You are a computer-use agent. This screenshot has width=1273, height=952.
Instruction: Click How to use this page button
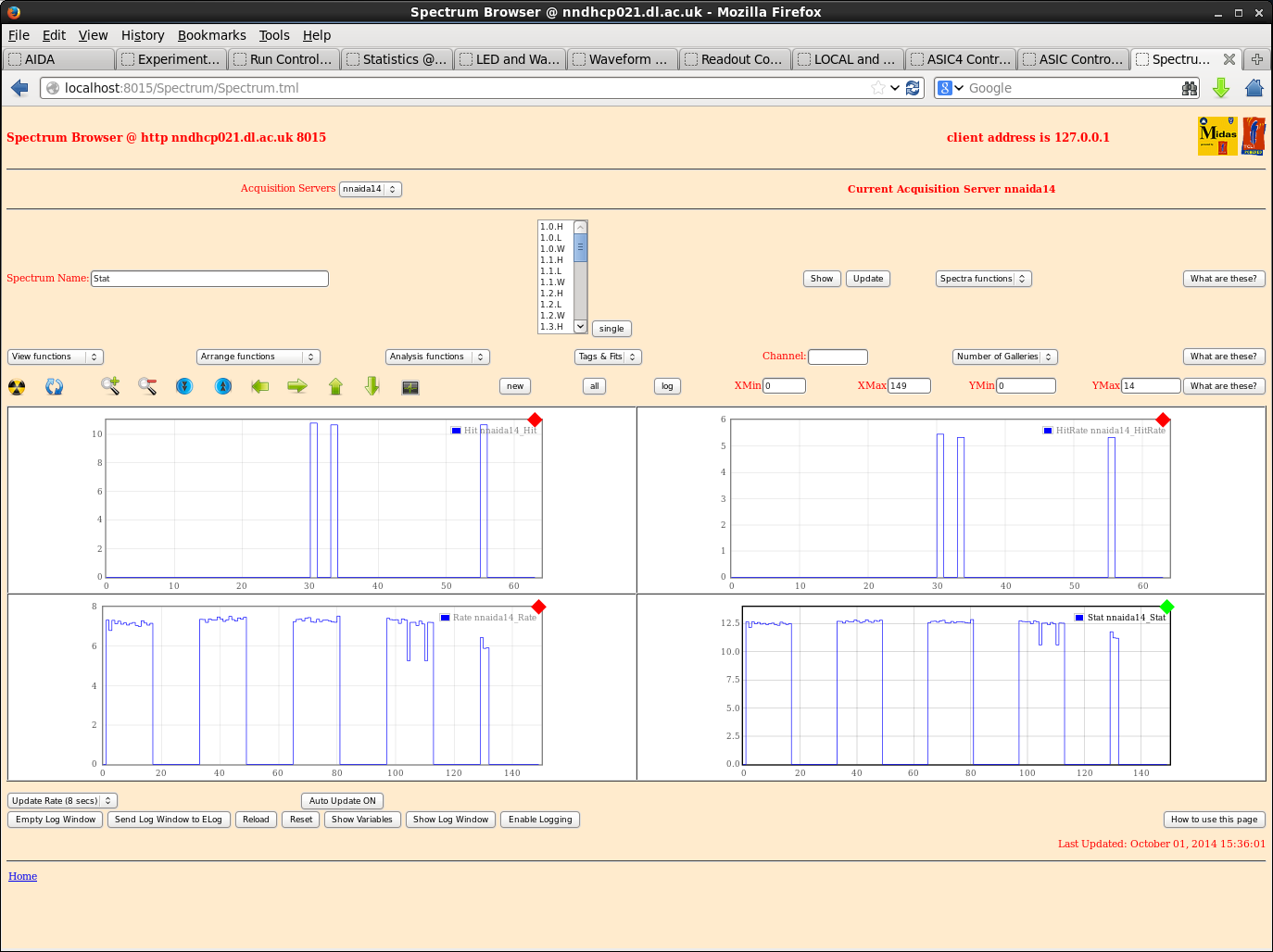pyautogui.click(x=1215, y=820)
